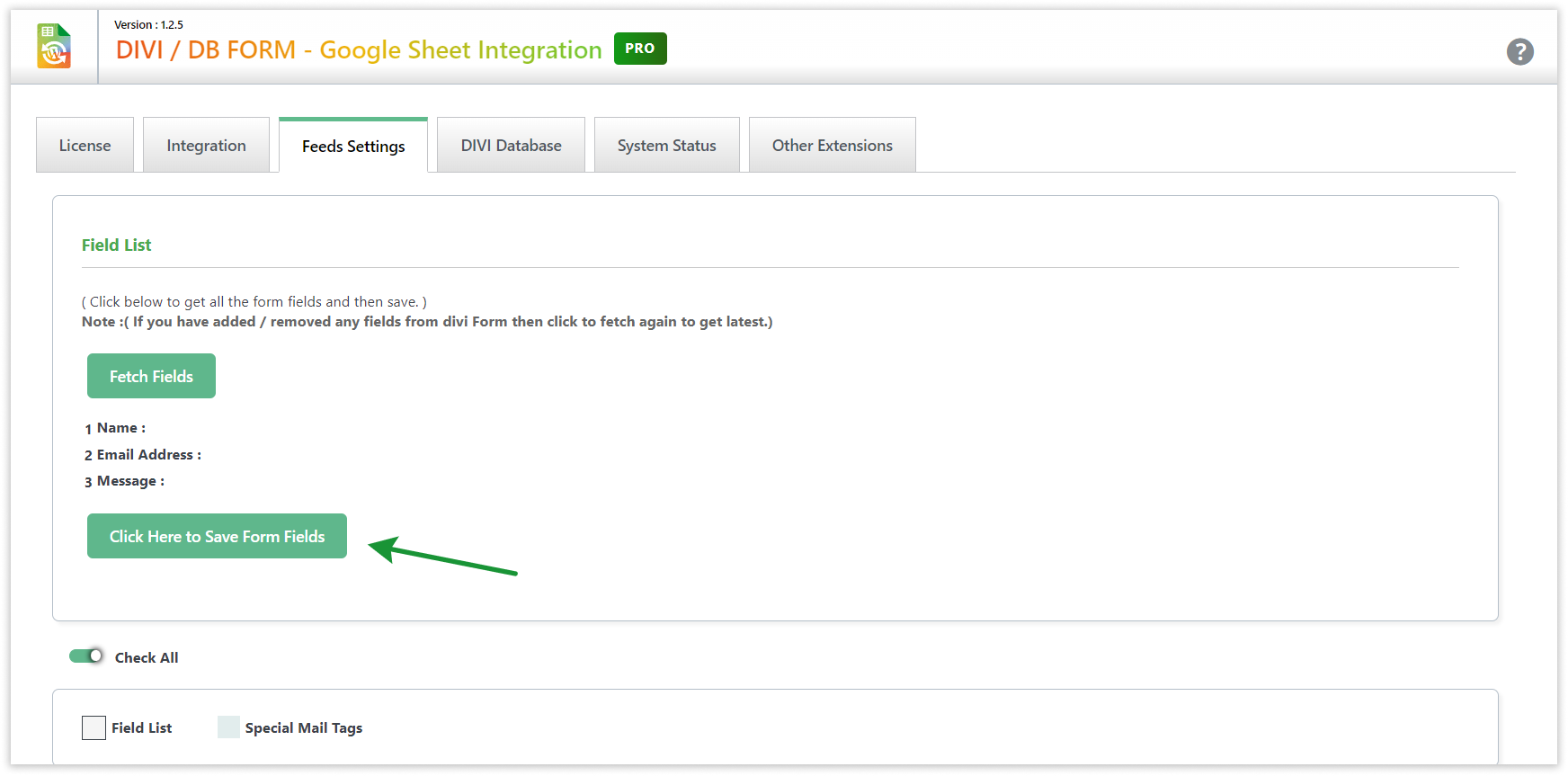Click the Name field entry
The width and height of the screenshot is (1568, 776).
(x=120, y=428)
